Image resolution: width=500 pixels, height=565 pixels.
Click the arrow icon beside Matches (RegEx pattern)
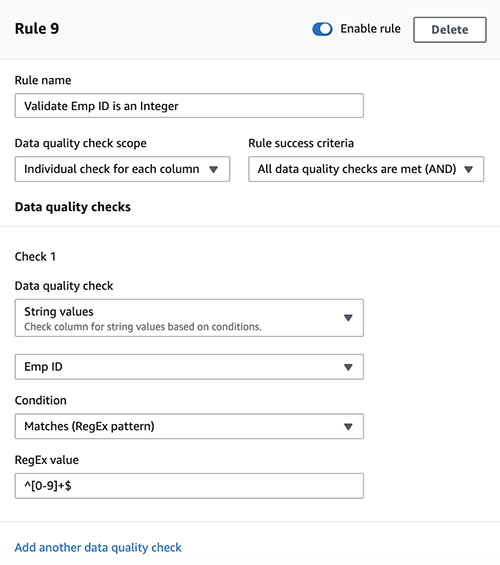[348, 427]
